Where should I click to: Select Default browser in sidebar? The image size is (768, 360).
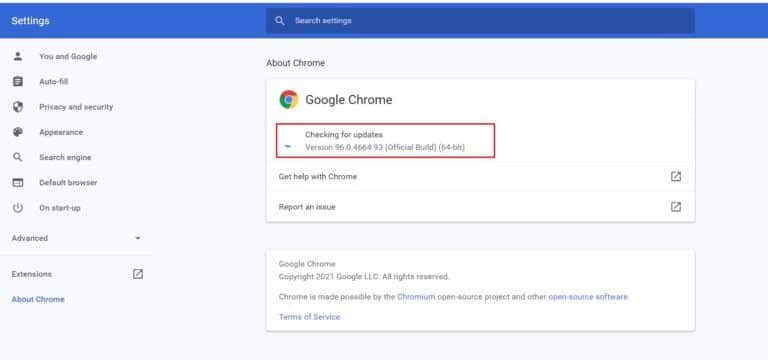tap(68, 183)
